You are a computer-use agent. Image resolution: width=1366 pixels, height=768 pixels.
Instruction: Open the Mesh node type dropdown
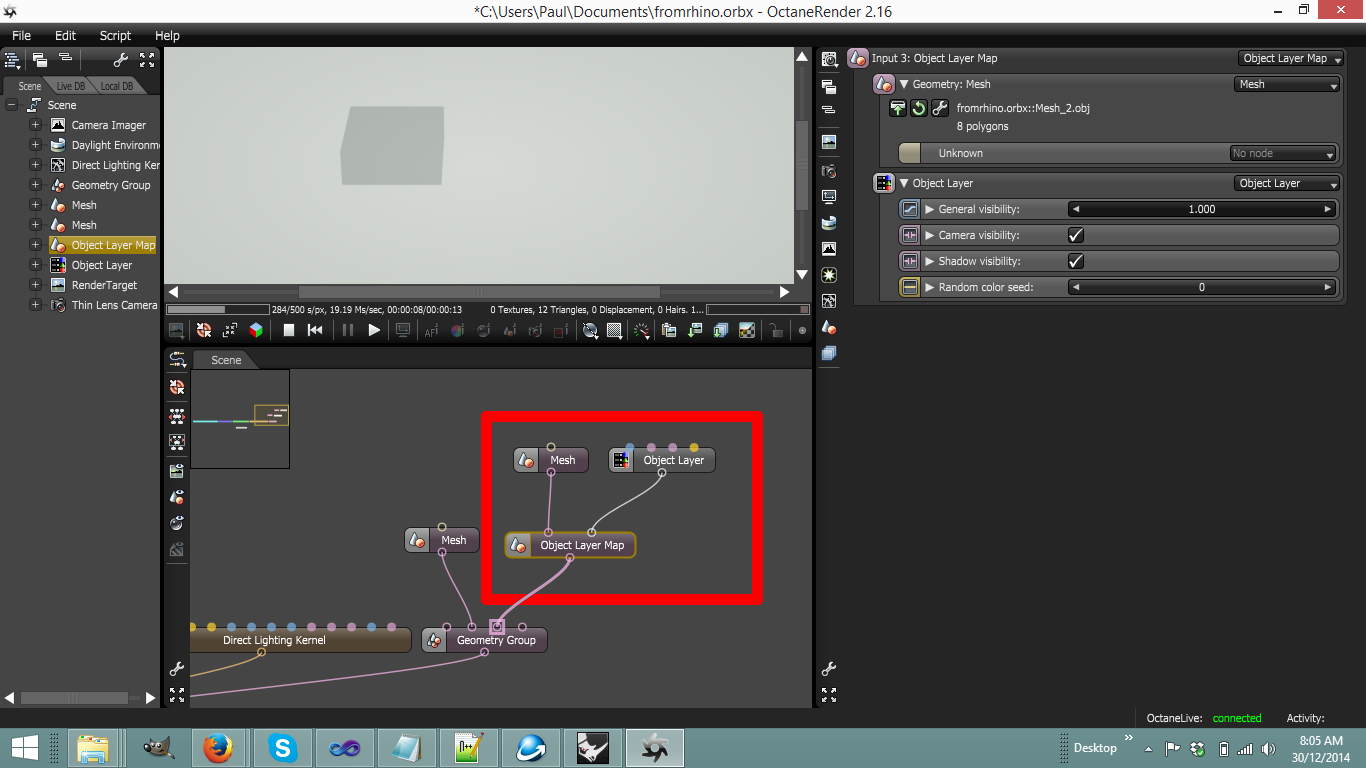(1288, 84)
